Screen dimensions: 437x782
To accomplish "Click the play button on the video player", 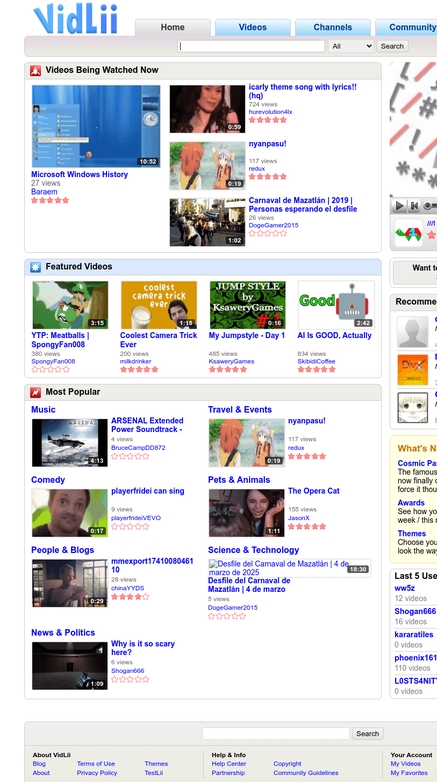I will click(x=400, y=205).
